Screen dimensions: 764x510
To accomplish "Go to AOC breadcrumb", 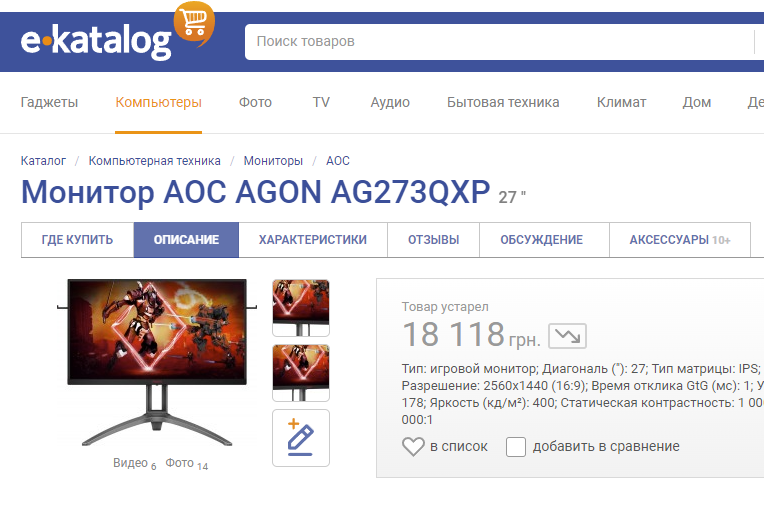I will click(338, 161).
